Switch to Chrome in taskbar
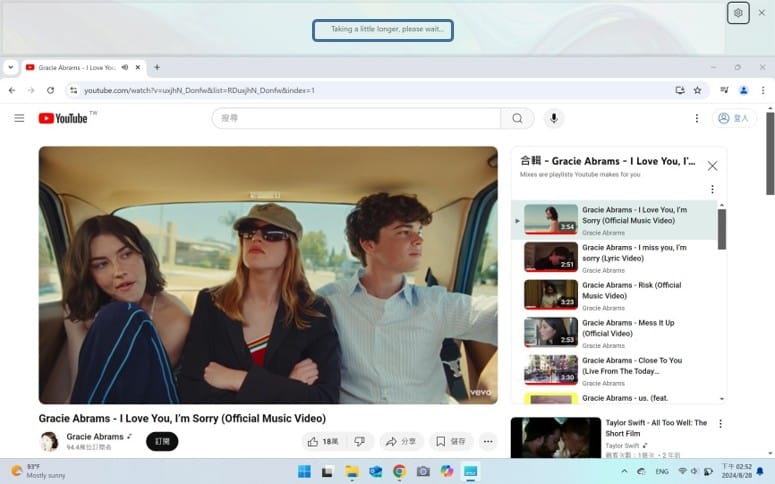The width and height of the screenshot is (775, 484). click(x=399, y=471)
